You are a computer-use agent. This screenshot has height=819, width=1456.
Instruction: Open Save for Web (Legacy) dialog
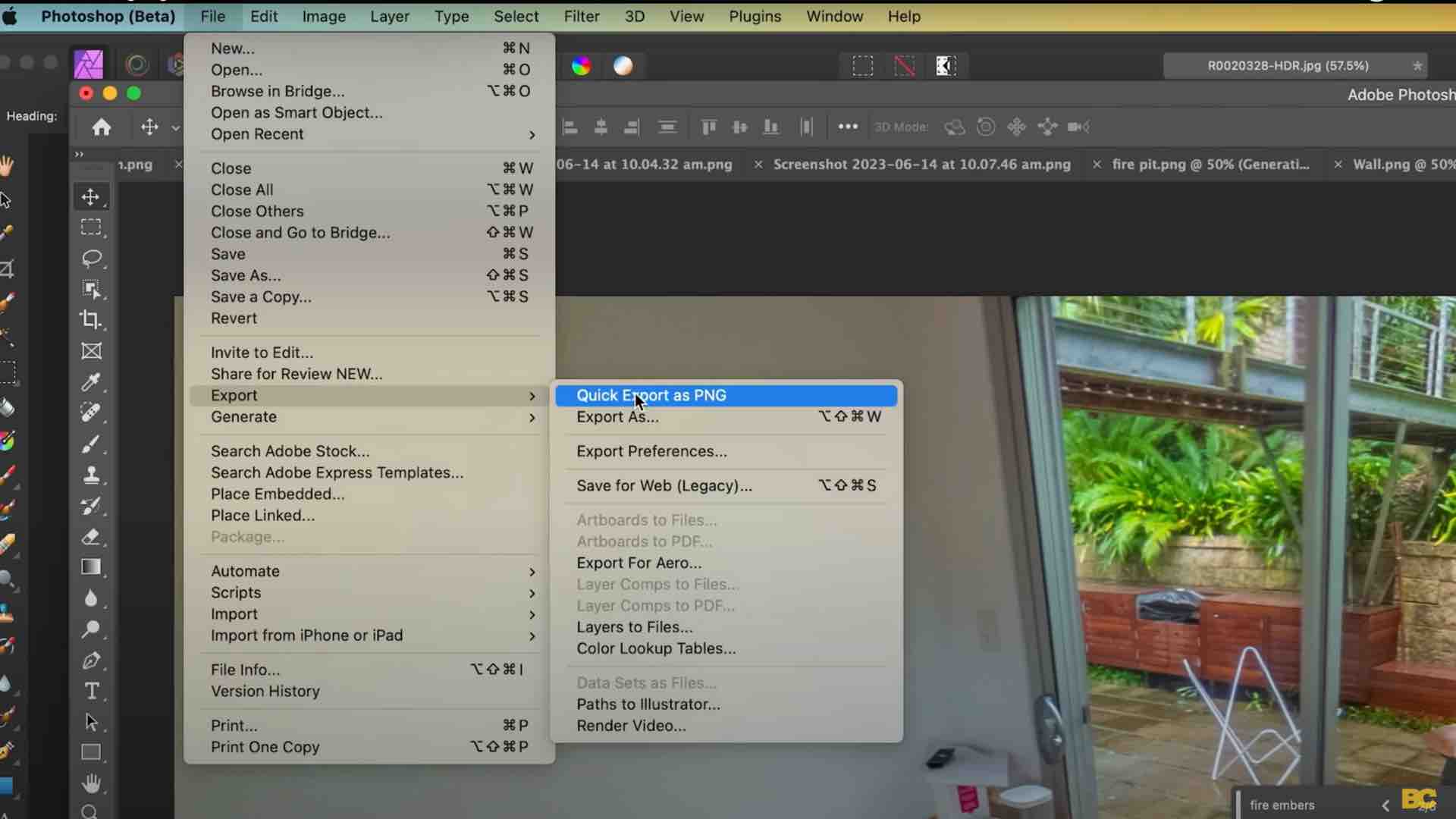tap(664, 485)
